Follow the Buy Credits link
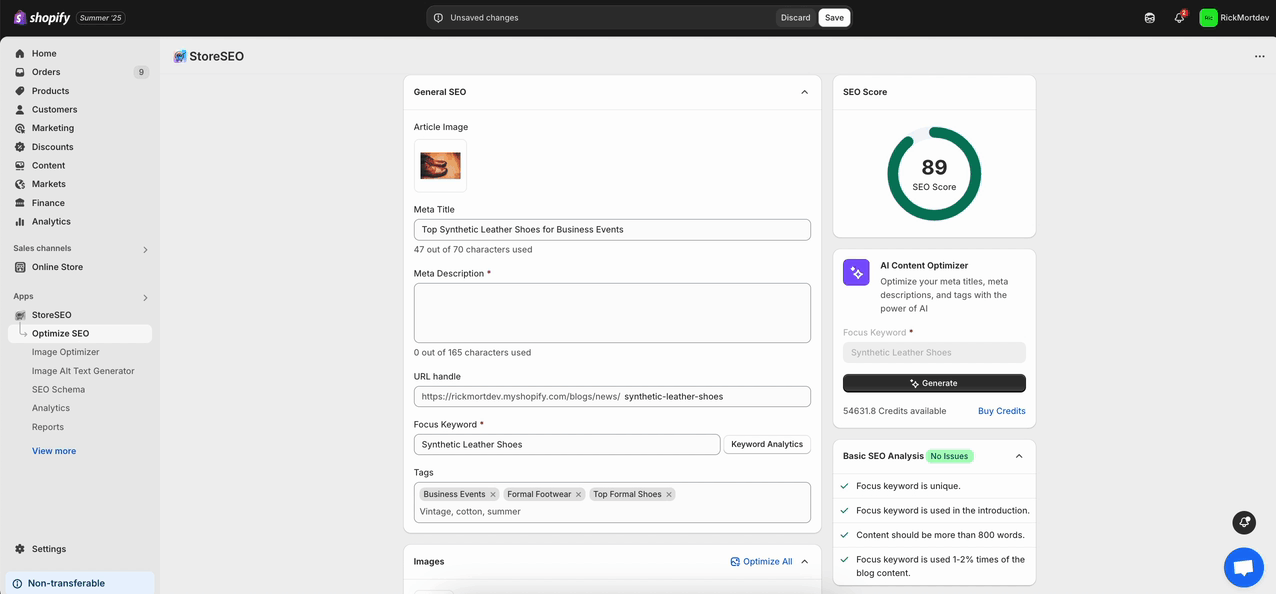This screenshot has height=594, width=1277. tap(1002, 411)
